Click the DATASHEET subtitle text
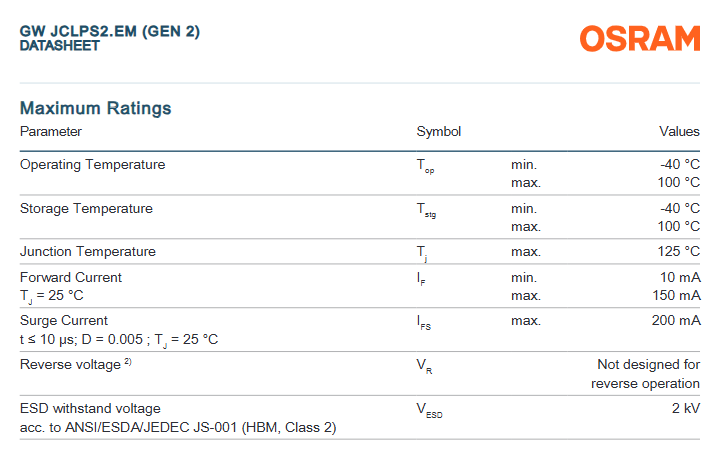 tap(60, 46)
